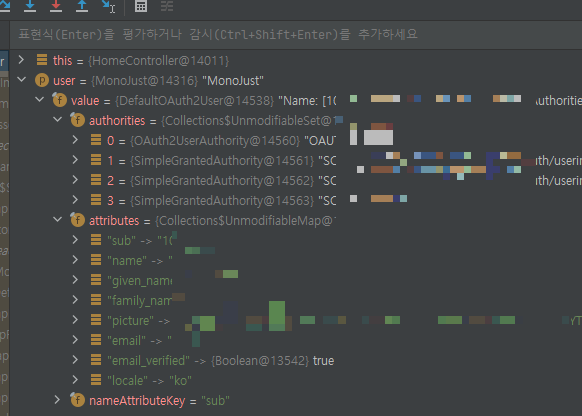
Task: Select the {HomeController@14011} value text
Action: [158, 61]
